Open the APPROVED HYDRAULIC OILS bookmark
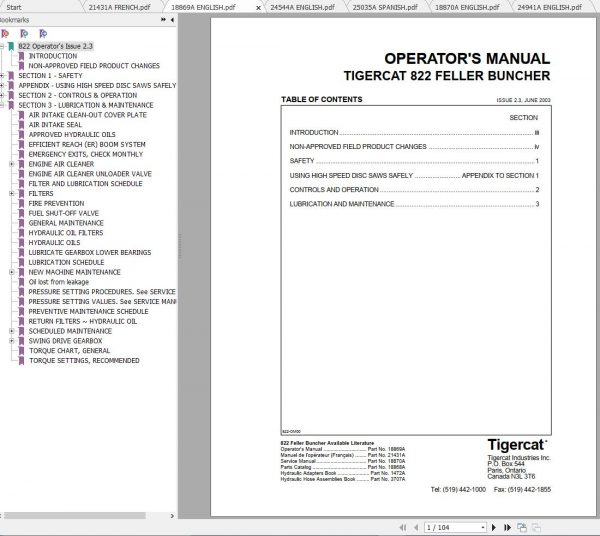Viewport: 600px width, 536px height. coord(72,135)
